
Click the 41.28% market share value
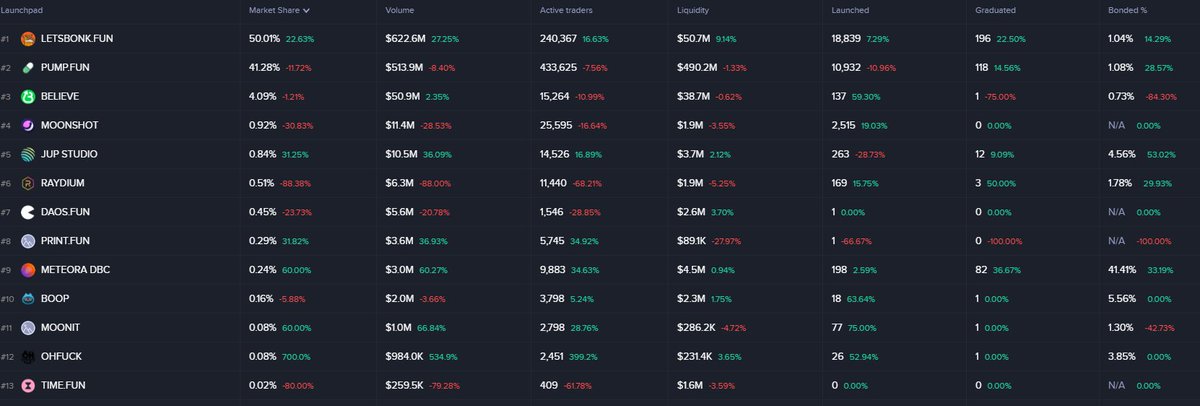(x=265, y=68)
